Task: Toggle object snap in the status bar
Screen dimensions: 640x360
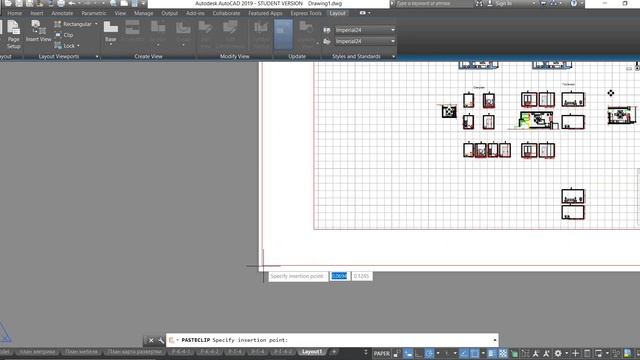Action: (475, 353)
